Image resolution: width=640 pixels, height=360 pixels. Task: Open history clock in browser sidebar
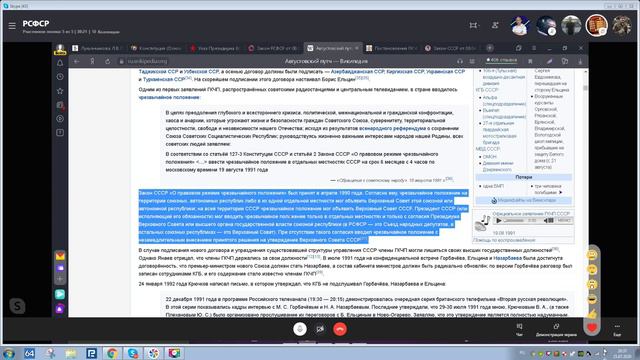60,77
